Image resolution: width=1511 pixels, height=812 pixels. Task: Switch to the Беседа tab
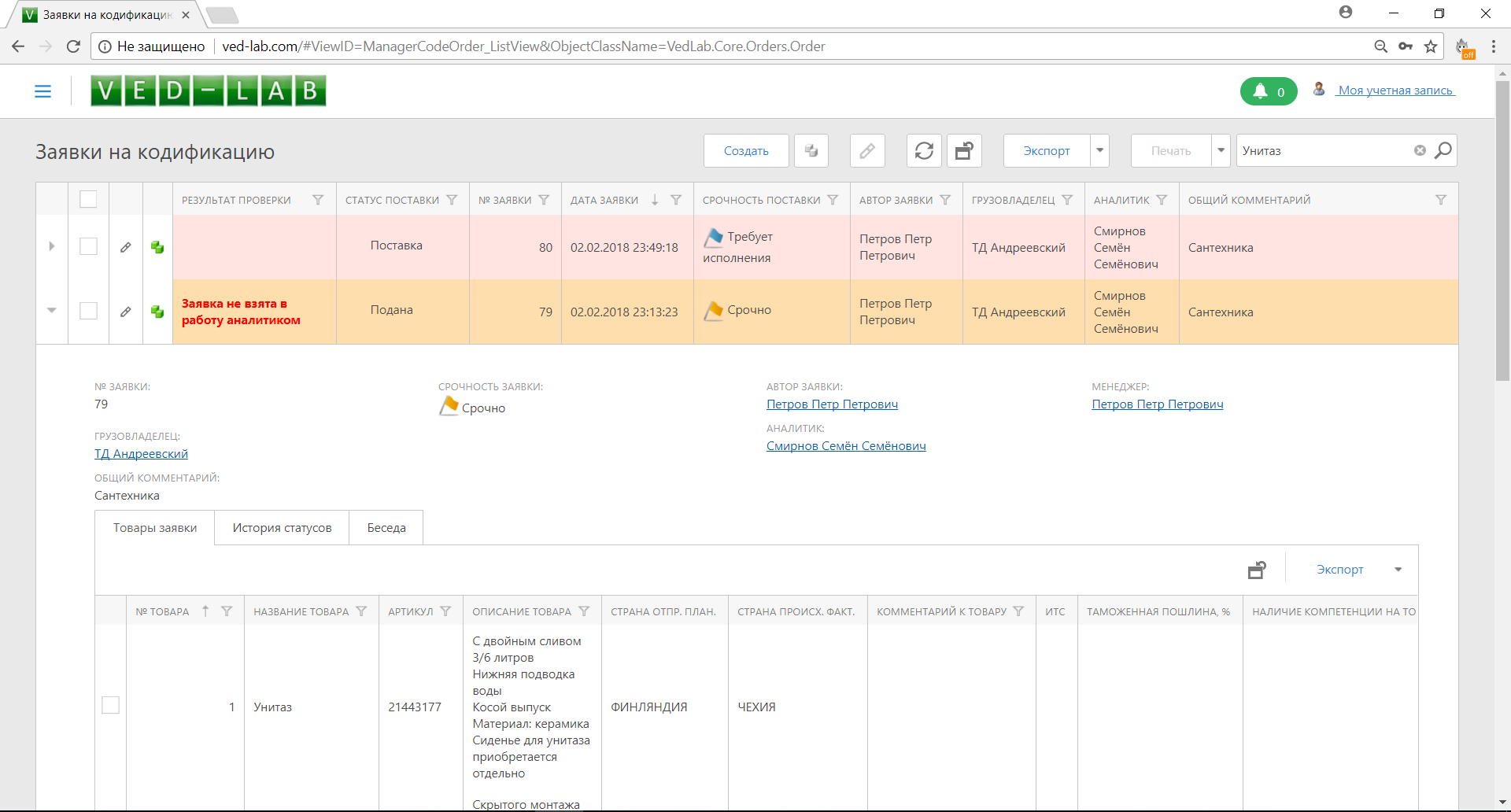pos(386,528)
